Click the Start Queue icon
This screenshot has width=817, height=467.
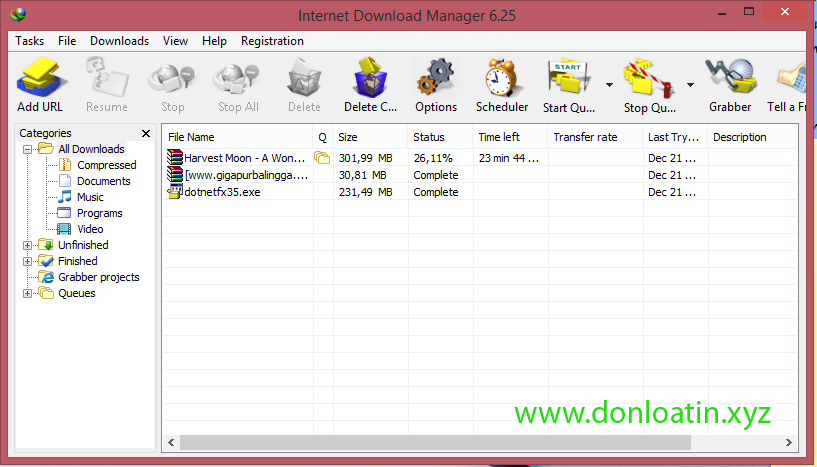(x=568, y=79)
